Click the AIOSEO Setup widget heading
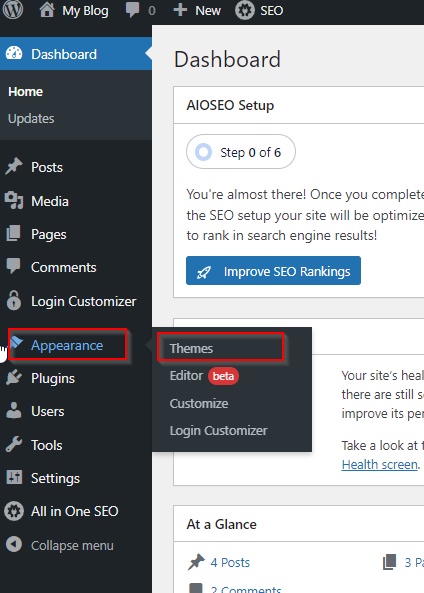This screenshot has height=593, width=424. pyautogui.click(x=230, y=105)
